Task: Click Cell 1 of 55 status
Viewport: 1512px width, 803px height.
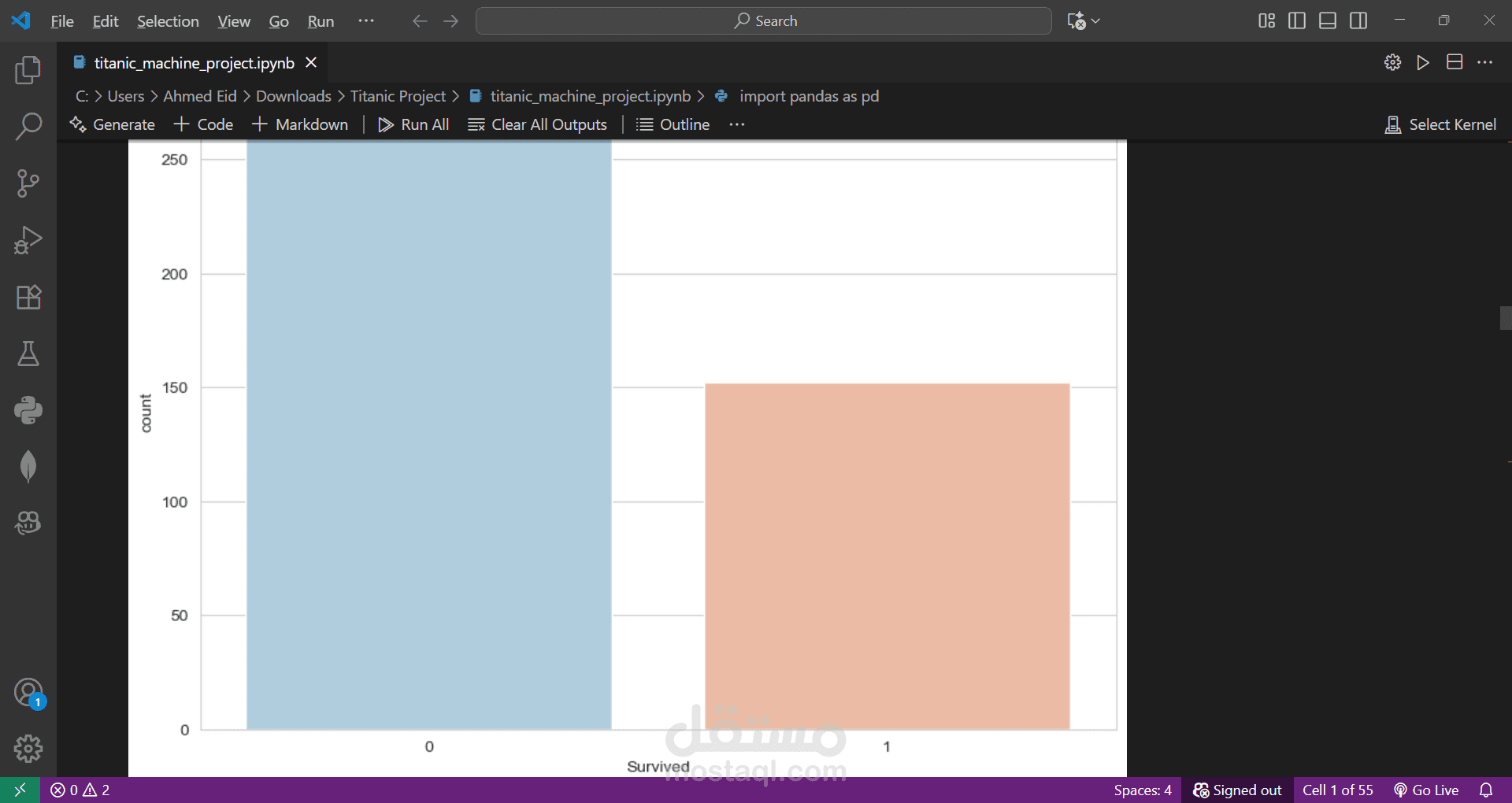Action: [1337, 790]
